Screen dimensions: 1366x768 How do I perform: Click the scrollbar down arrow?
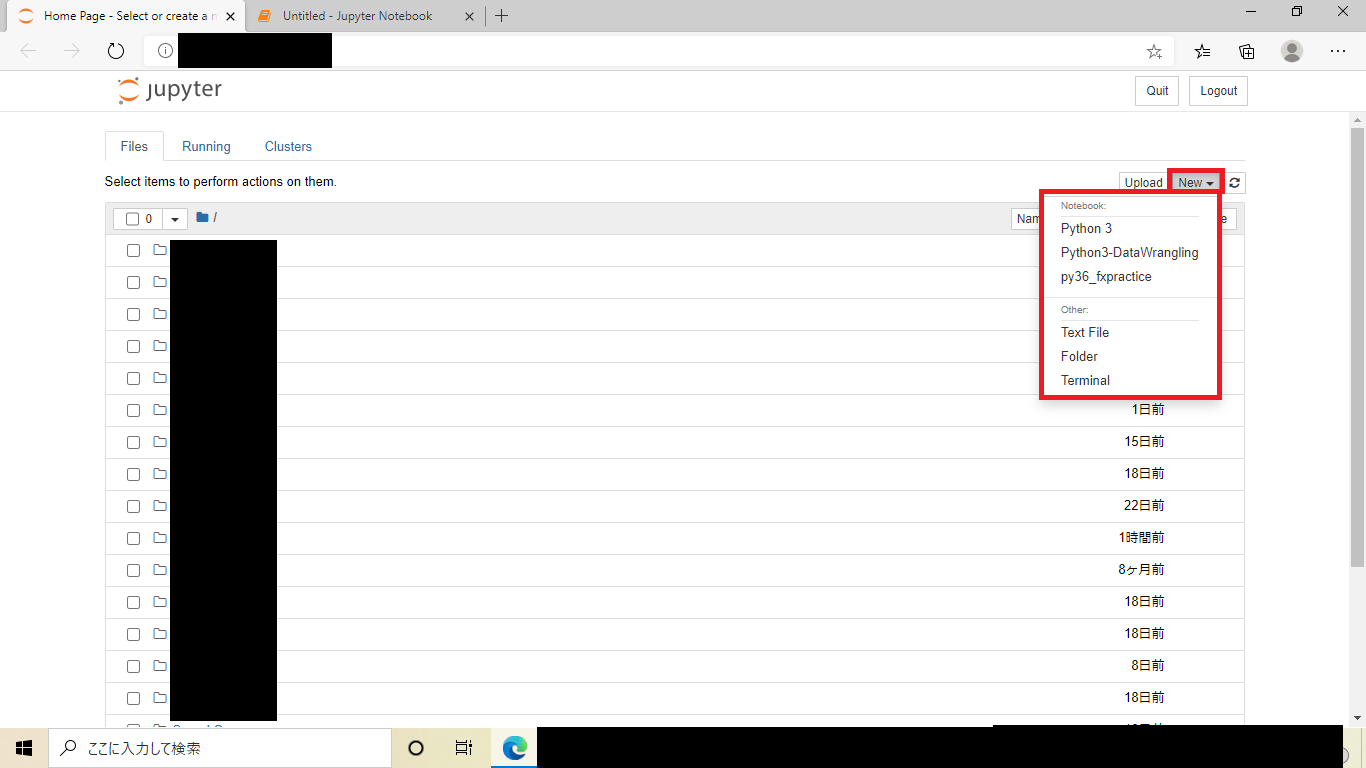(x=1357, y=718)
